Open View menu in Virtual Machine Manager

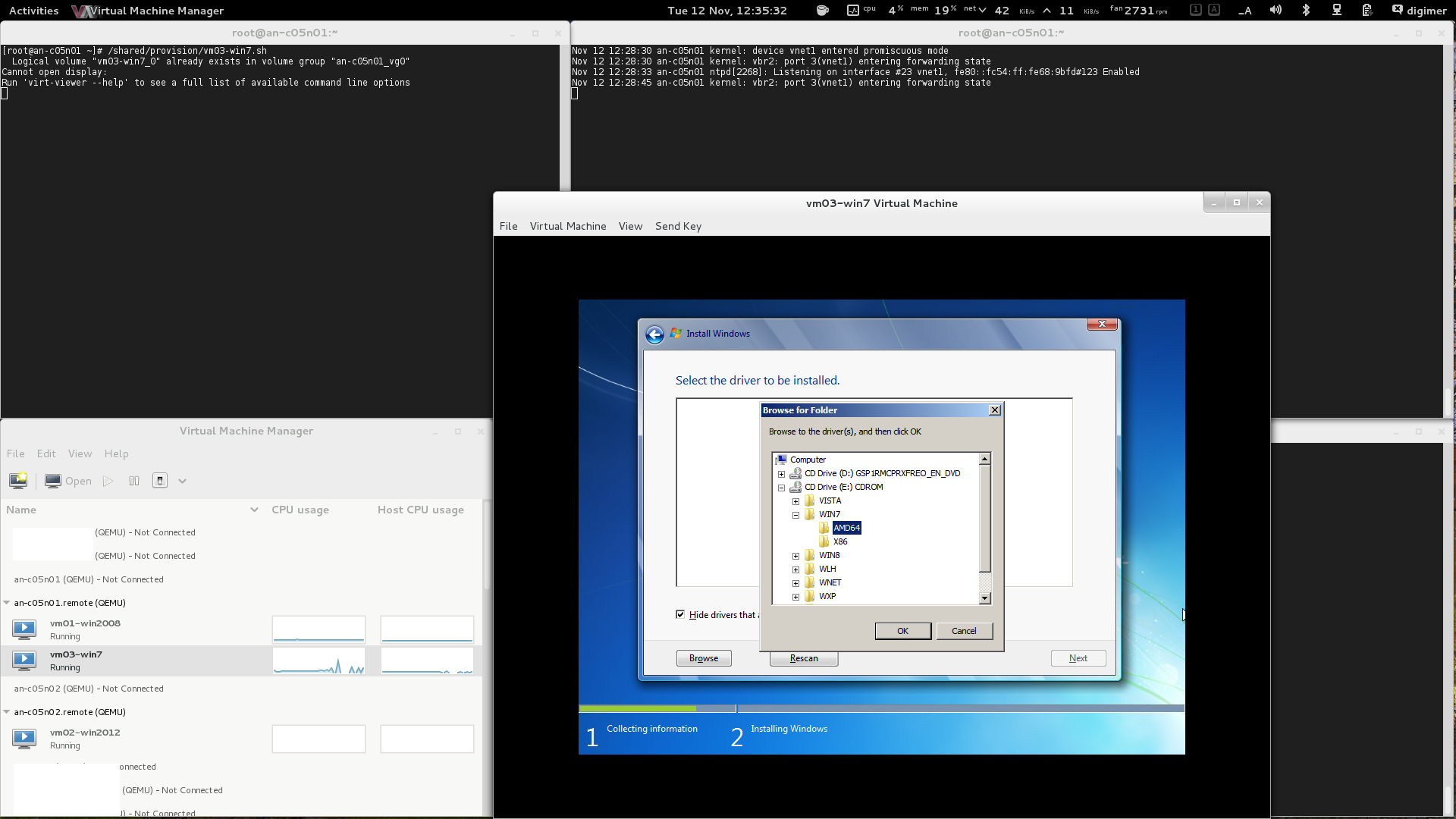click(80, 453)
